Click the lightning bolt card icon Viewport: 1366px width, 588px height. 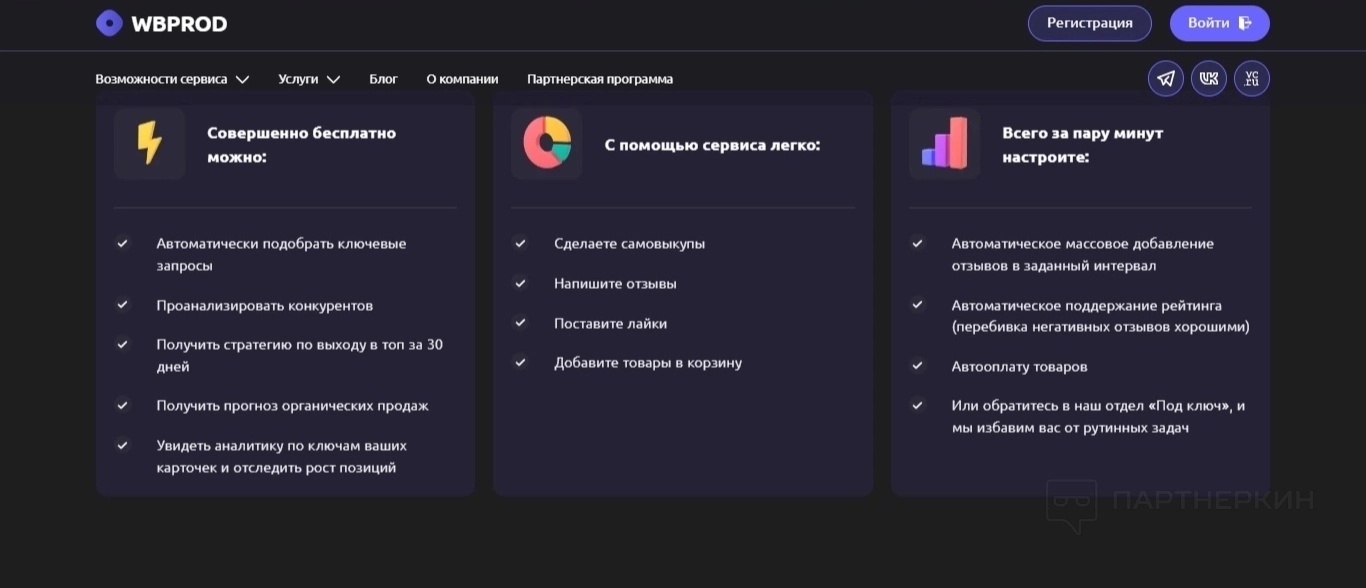coord(149,144)
